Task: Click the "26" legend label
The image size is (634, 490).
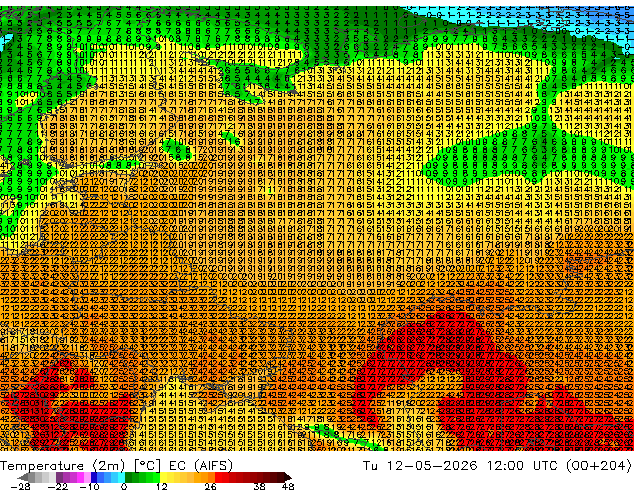Action: [x=210, y=486]
